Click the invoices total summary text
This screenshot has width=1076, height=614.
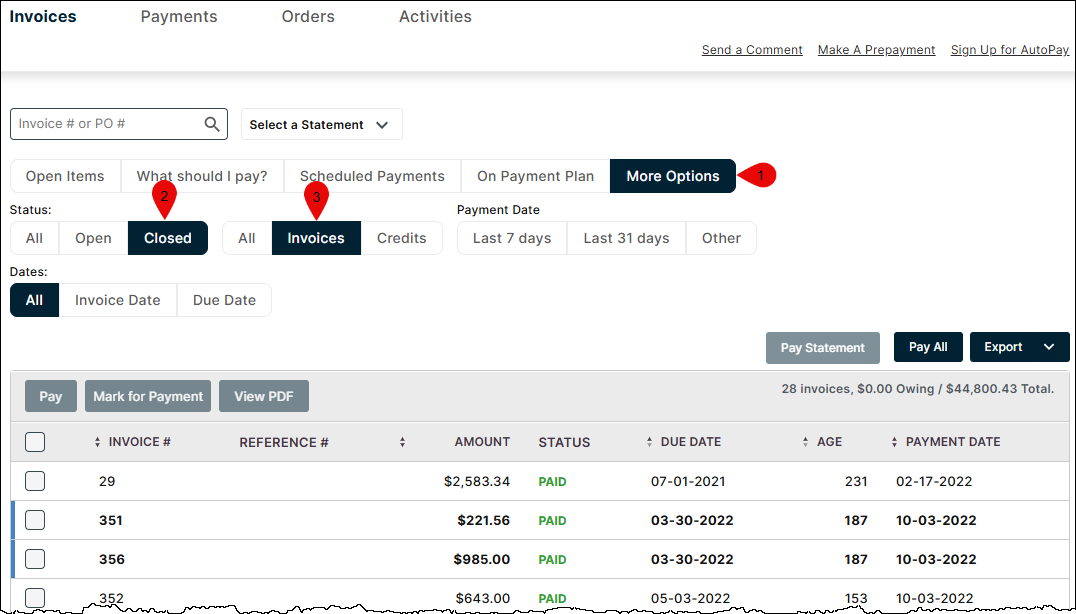click(917, 389)
